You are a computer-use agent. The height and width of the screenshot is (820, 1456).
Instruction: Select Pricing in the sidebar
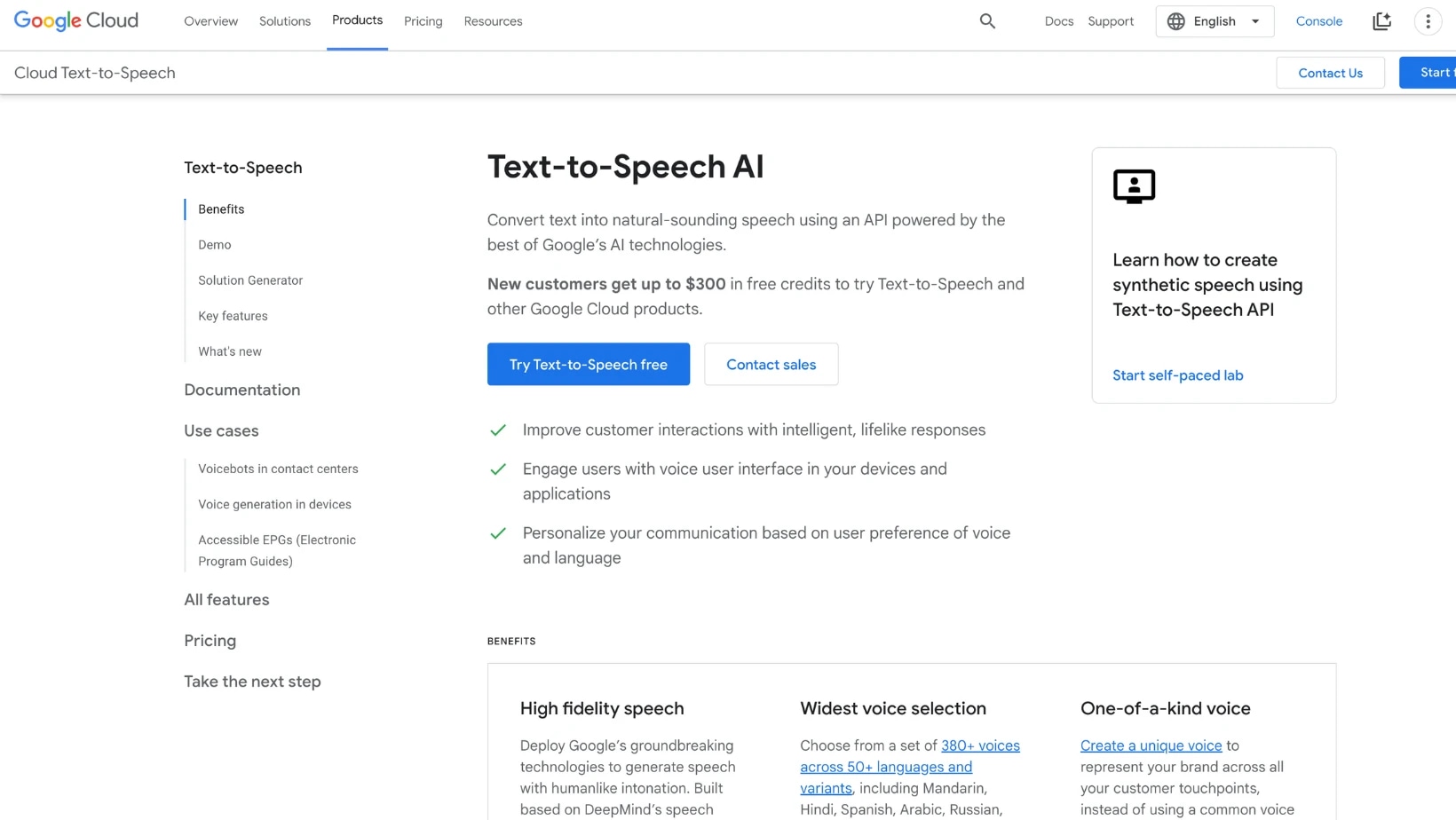(x=210, y=641)
